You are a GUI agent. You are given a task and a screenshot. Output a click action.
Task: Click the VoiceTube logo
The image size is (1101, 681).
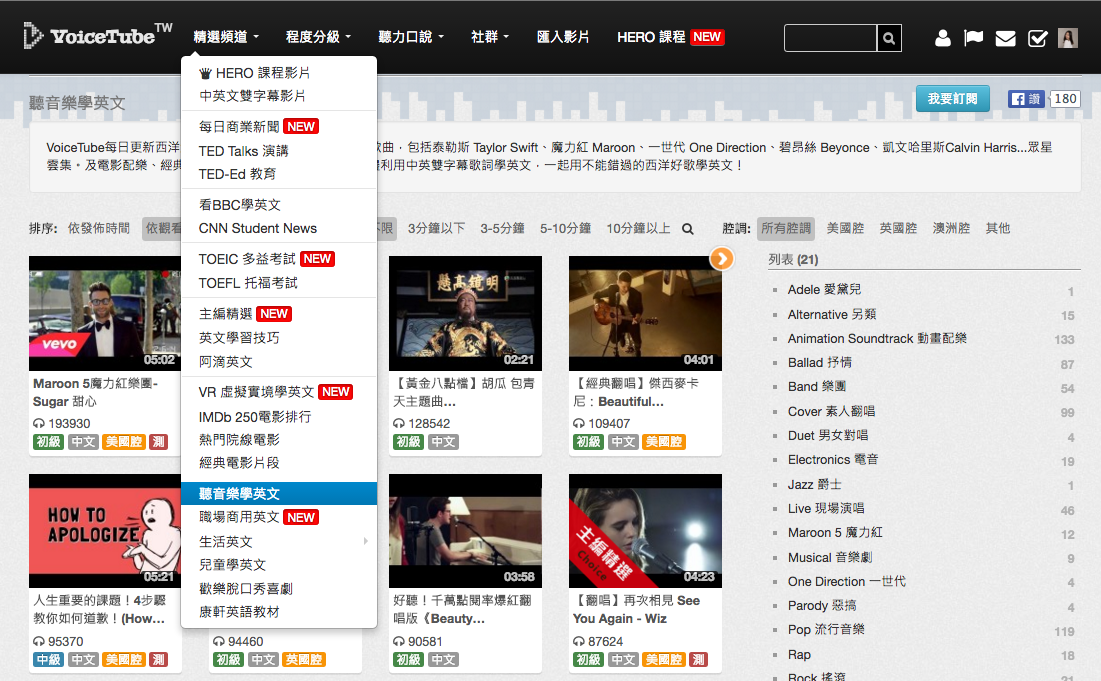click(98, 36)
